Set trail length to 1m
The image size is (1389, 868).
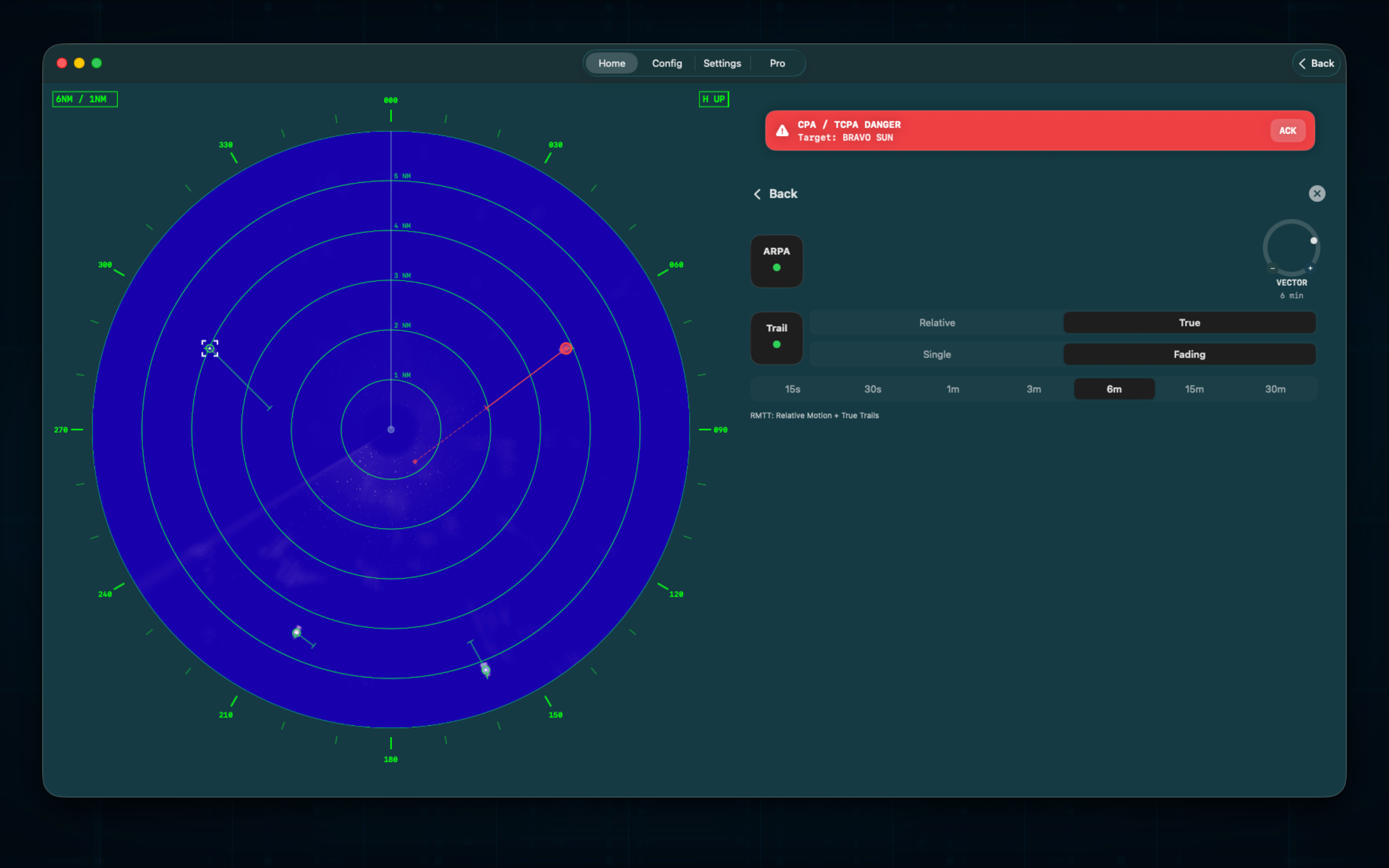(953, 389)
